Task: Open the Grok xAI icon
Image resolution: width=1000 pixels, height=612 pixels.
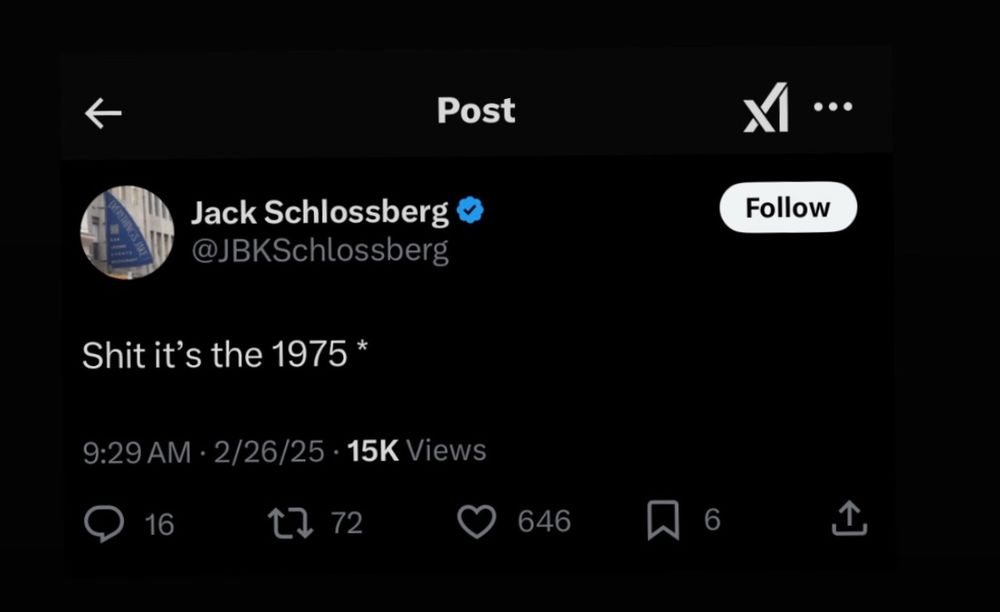Action: coord(766,108)
